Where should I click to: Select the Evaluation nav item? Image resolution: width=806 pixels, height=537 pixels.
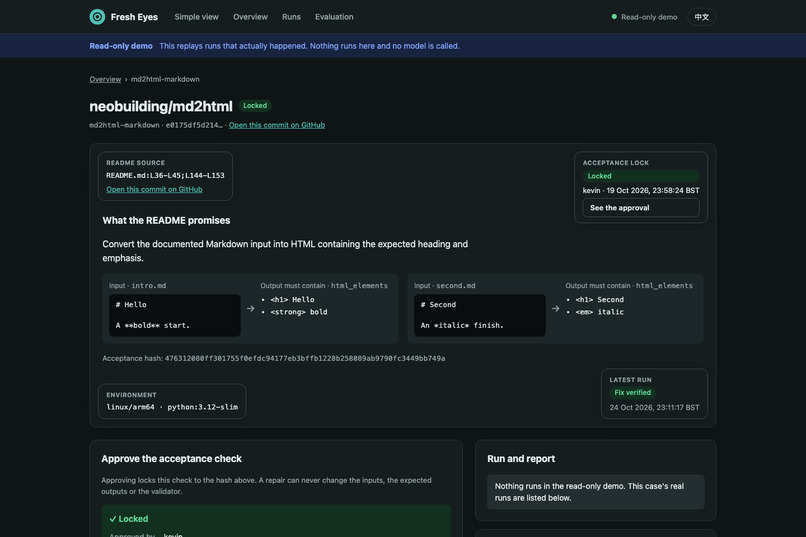[x=334, y=17]
